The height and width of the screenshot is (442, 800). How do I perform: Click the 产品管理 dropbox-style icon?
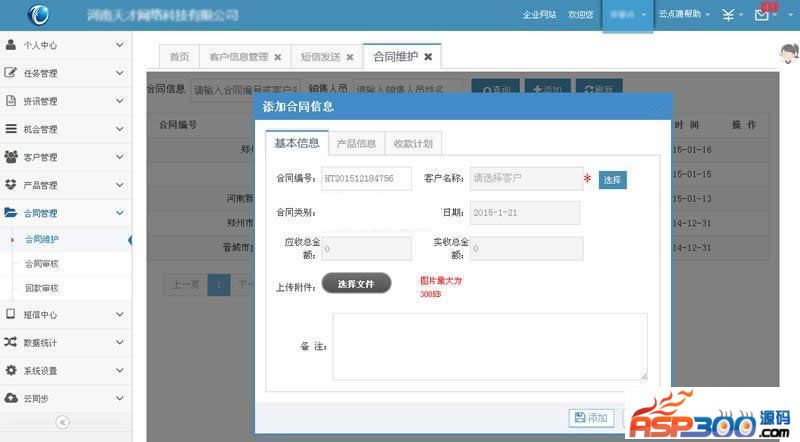(x=10, y=184)
